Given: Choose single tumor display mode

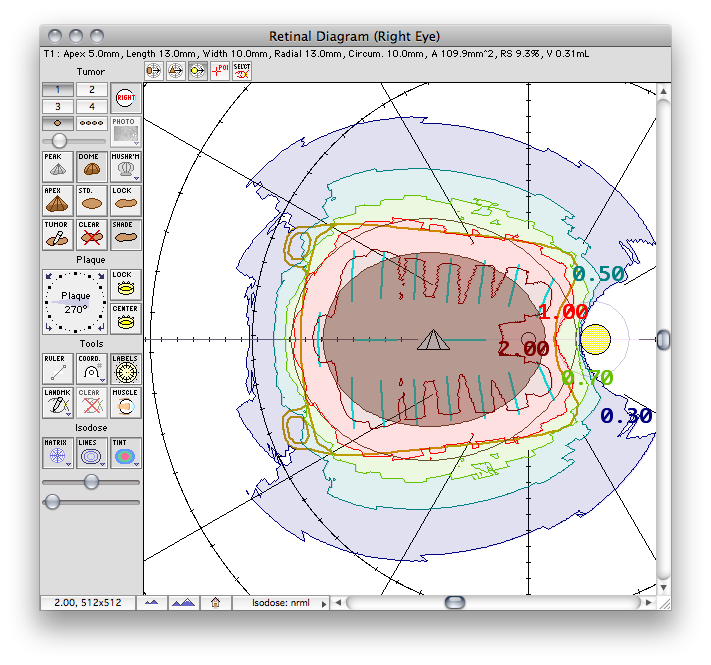Looking at the screenshot, I should pyautogui.click(x=58, y=123).
